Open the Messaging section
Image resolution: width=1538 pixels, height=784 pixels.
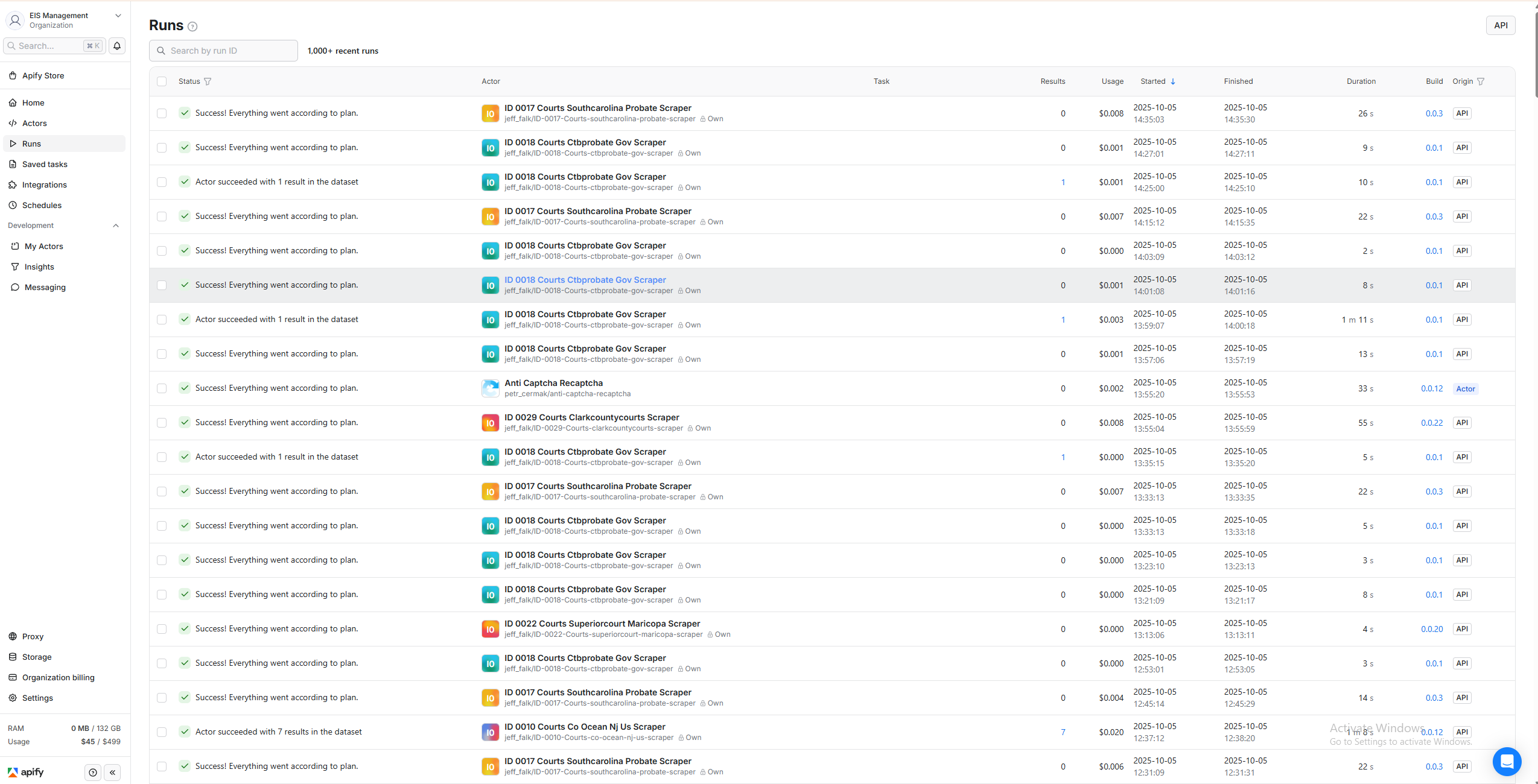(x=45, y=287)
